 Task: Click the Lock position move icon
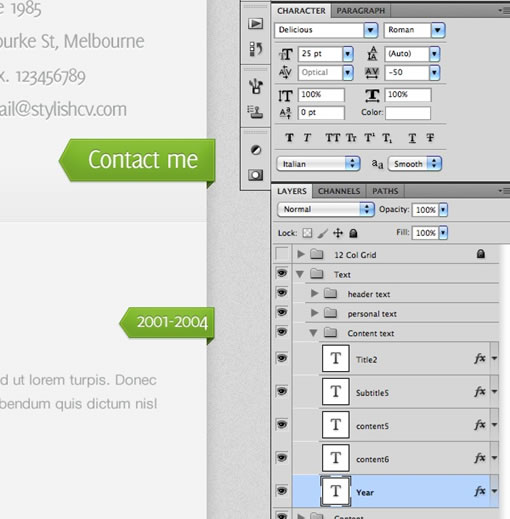click(x=338, y=233)
